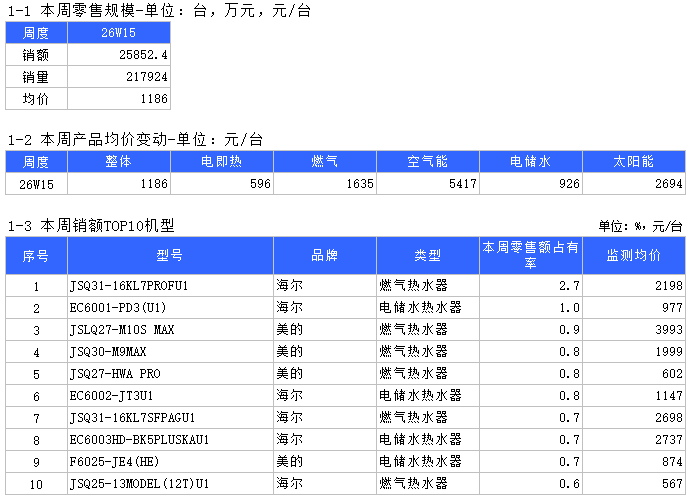Select the F6025-JE4(HE) model cell
The image size is (691, 502).
pos(170,461)
